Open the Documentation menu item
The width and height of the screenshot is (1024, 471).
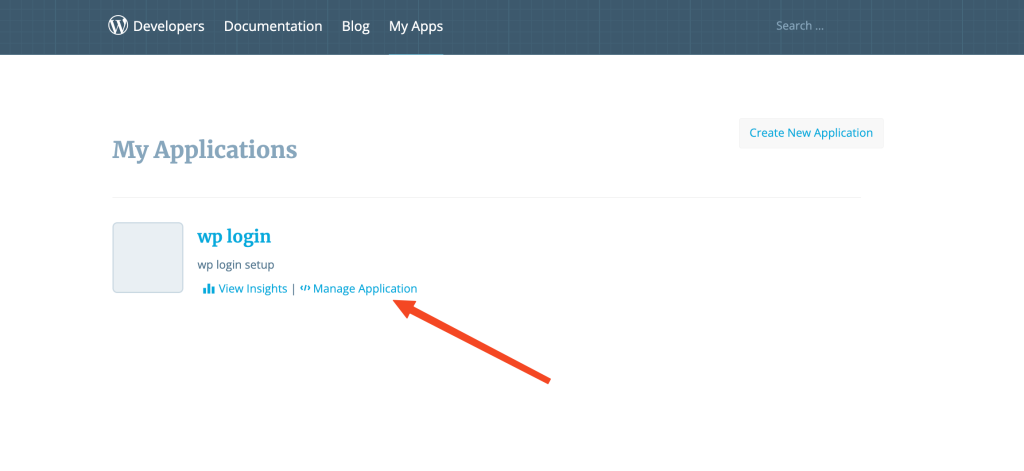273,26
